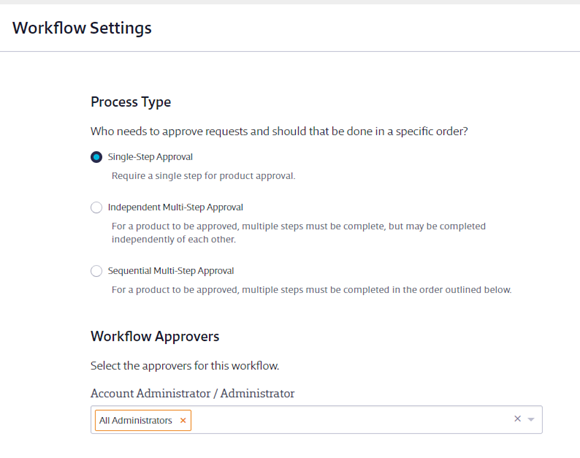Click the Independent Multi-Step Approval label text
The width and height of the screenshot is (580, 458).
175,207
